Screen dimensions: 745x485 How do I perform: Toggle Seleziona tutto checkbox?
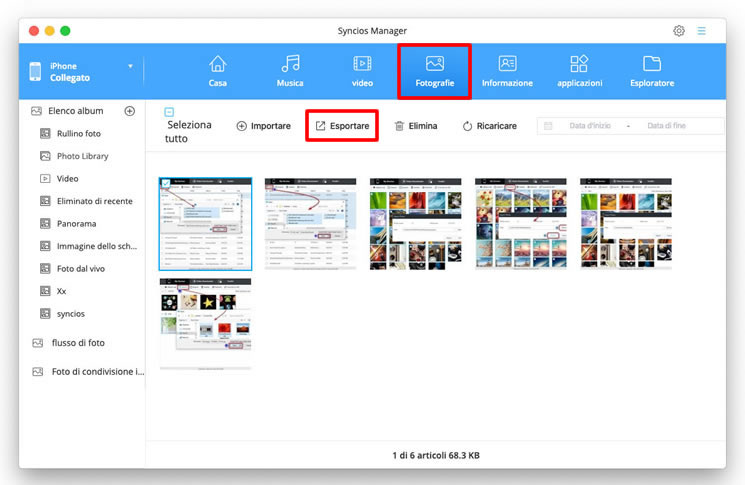tap(169, 112)
